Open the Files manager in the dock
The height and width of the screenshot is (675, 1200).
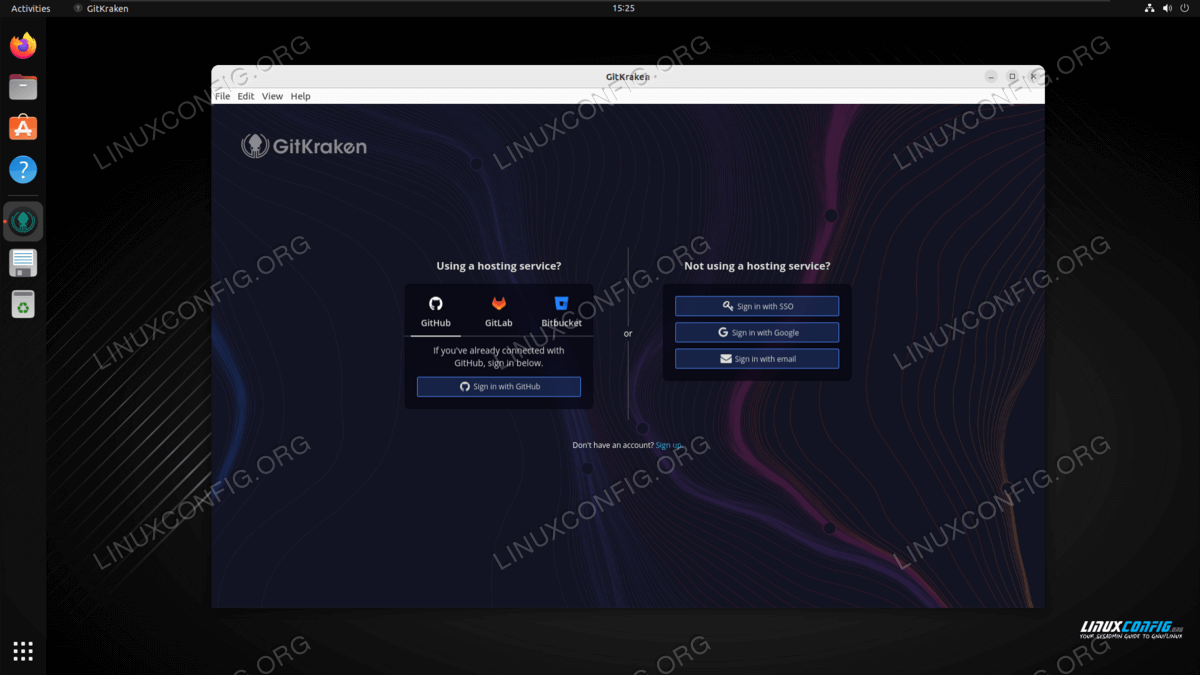23,87
